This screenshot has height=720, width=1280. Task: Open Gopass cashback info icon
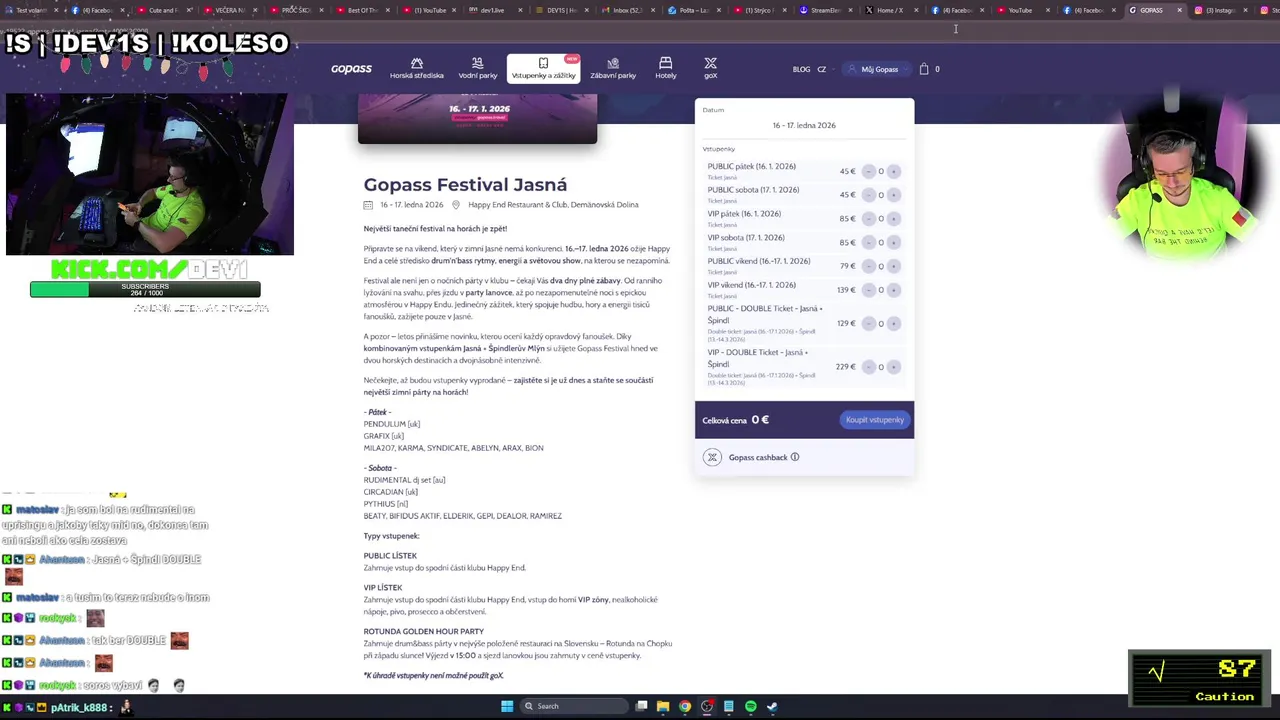(795, 457)
